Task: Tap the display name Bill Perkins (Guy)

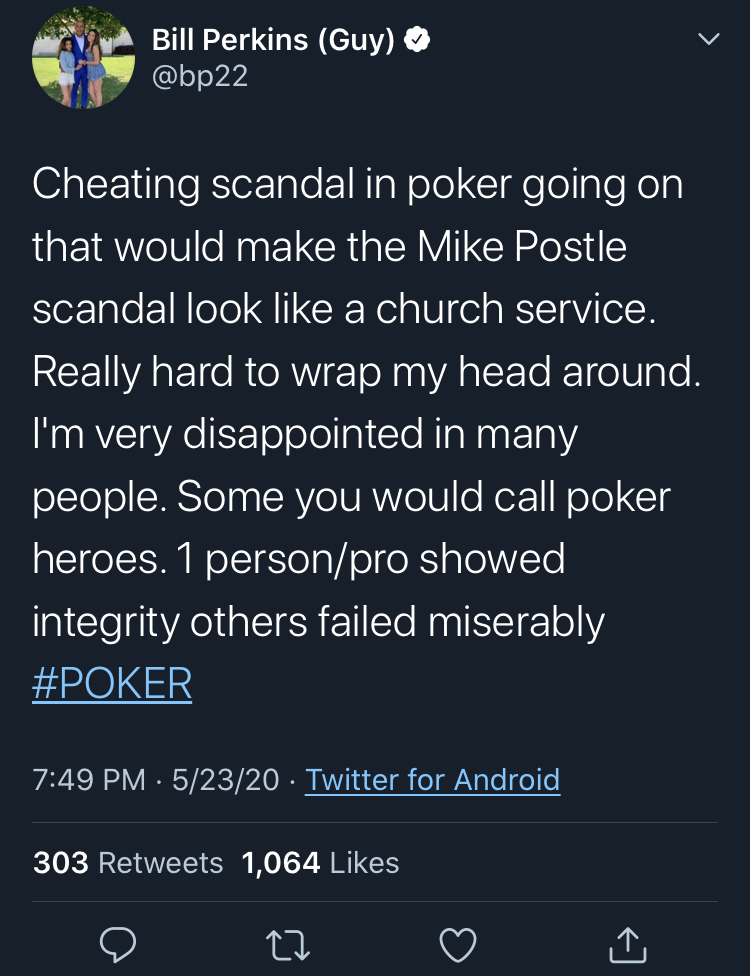Action: 273,41
